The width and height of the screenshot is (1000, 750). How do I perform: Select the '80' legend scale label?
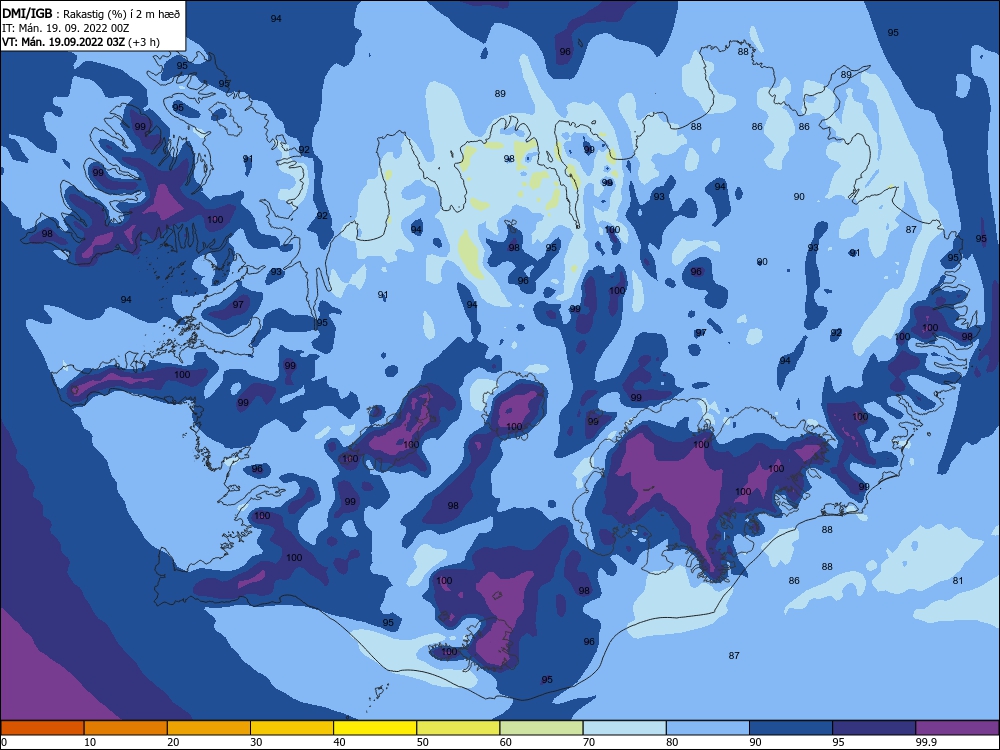click(x=672, y=742)
